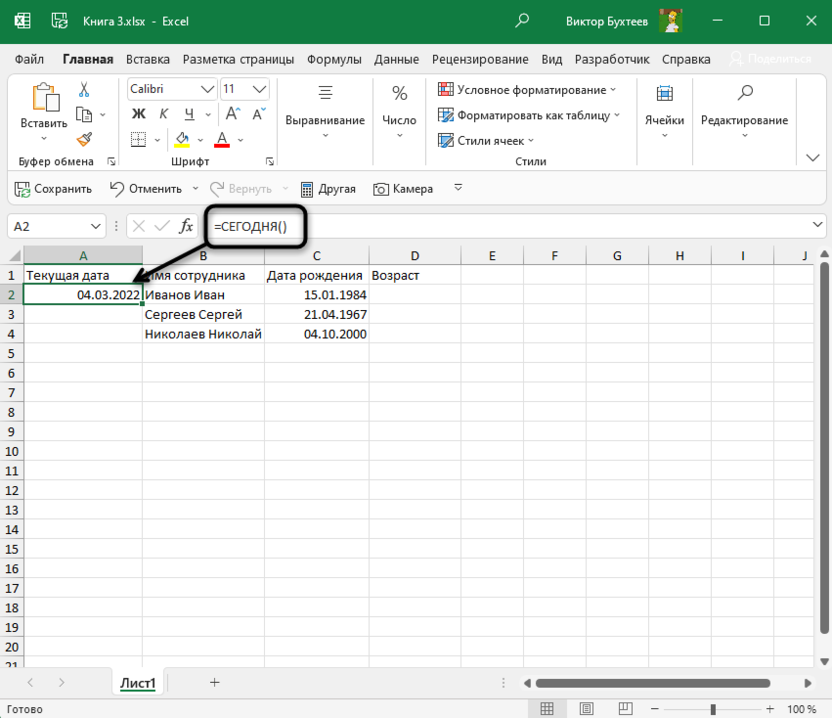Viewport: 832px width, 718px height.
Task: Click the Отменить undo button
Action: coord(145,188)
